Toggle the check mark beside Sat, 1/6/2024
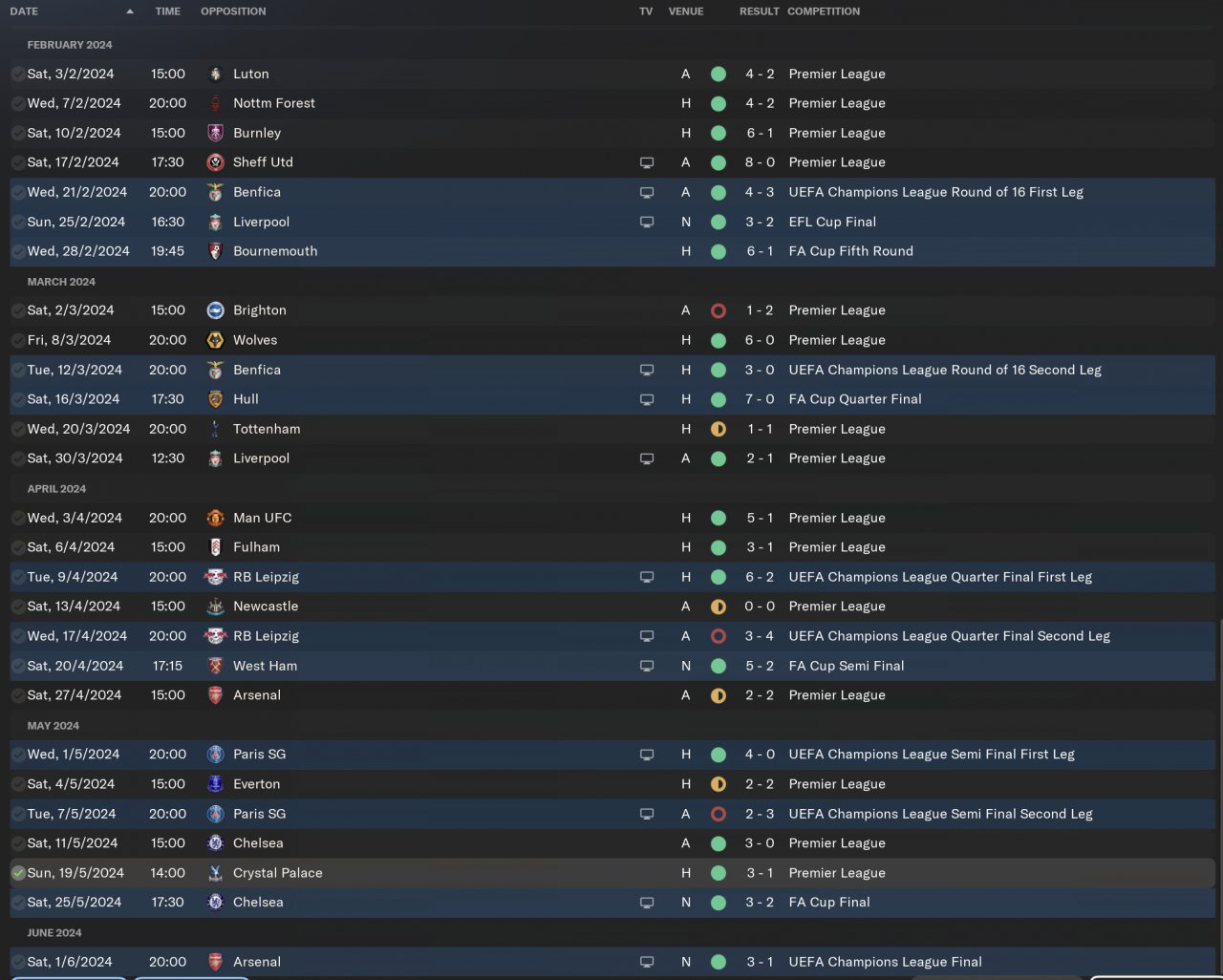1223x980 pixels. [x=18, y=962]
